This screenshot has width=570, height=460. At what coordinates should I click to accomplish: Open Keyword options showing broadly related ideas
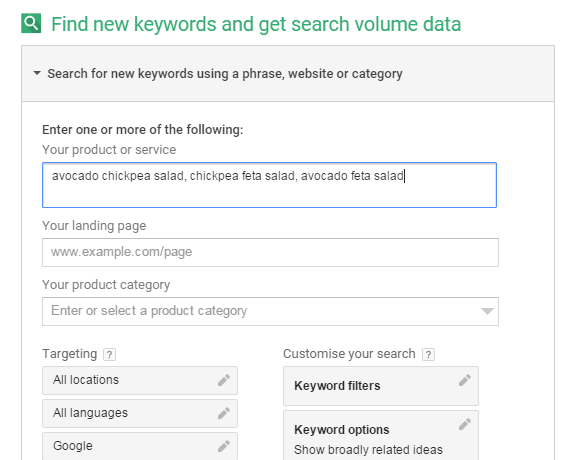[x=381, y=435]
